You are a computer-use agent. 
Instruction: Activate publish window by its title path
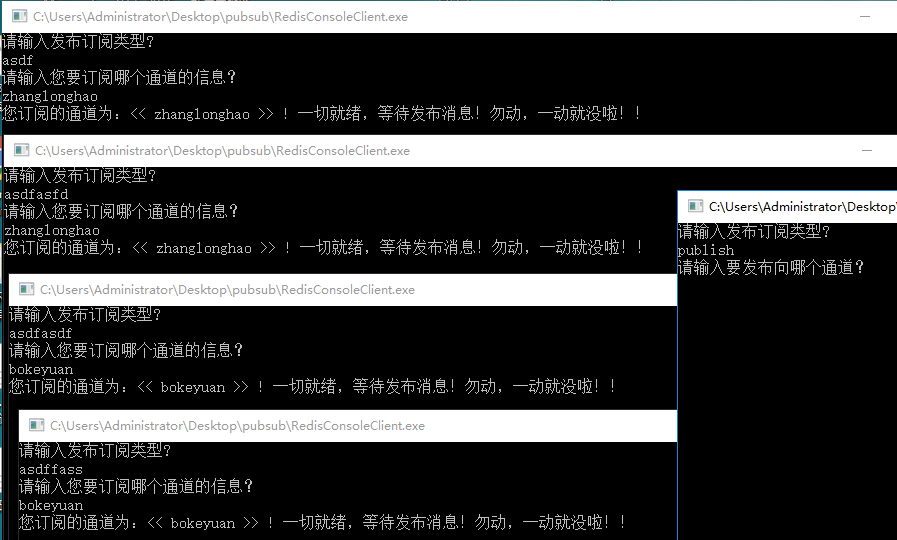[802, 206]
